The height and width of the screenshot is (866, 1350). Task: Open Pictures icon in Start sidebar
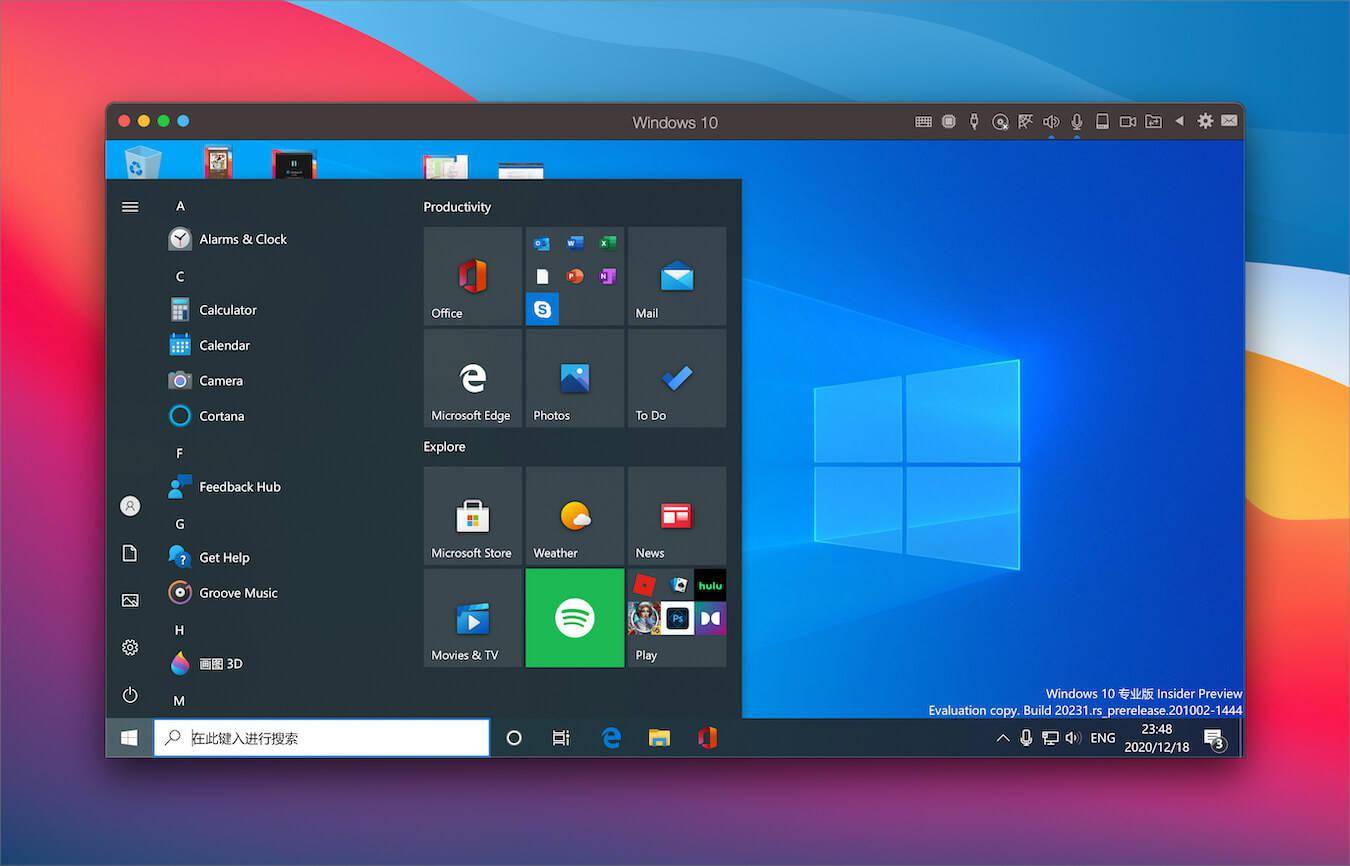pos(130,600)
